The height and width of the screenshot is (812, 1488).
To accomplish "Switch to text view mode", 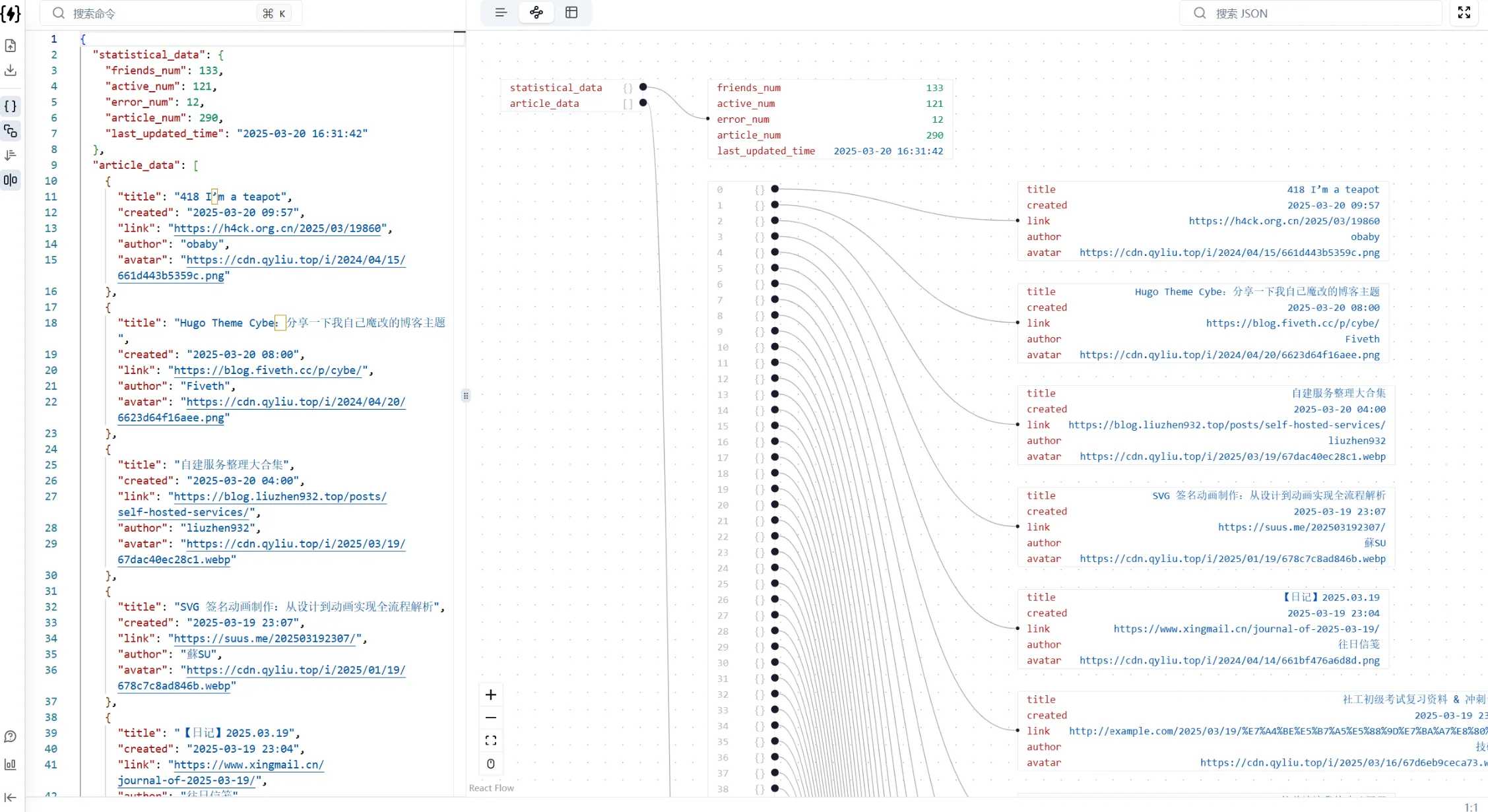I will click(x=500, y=13).
